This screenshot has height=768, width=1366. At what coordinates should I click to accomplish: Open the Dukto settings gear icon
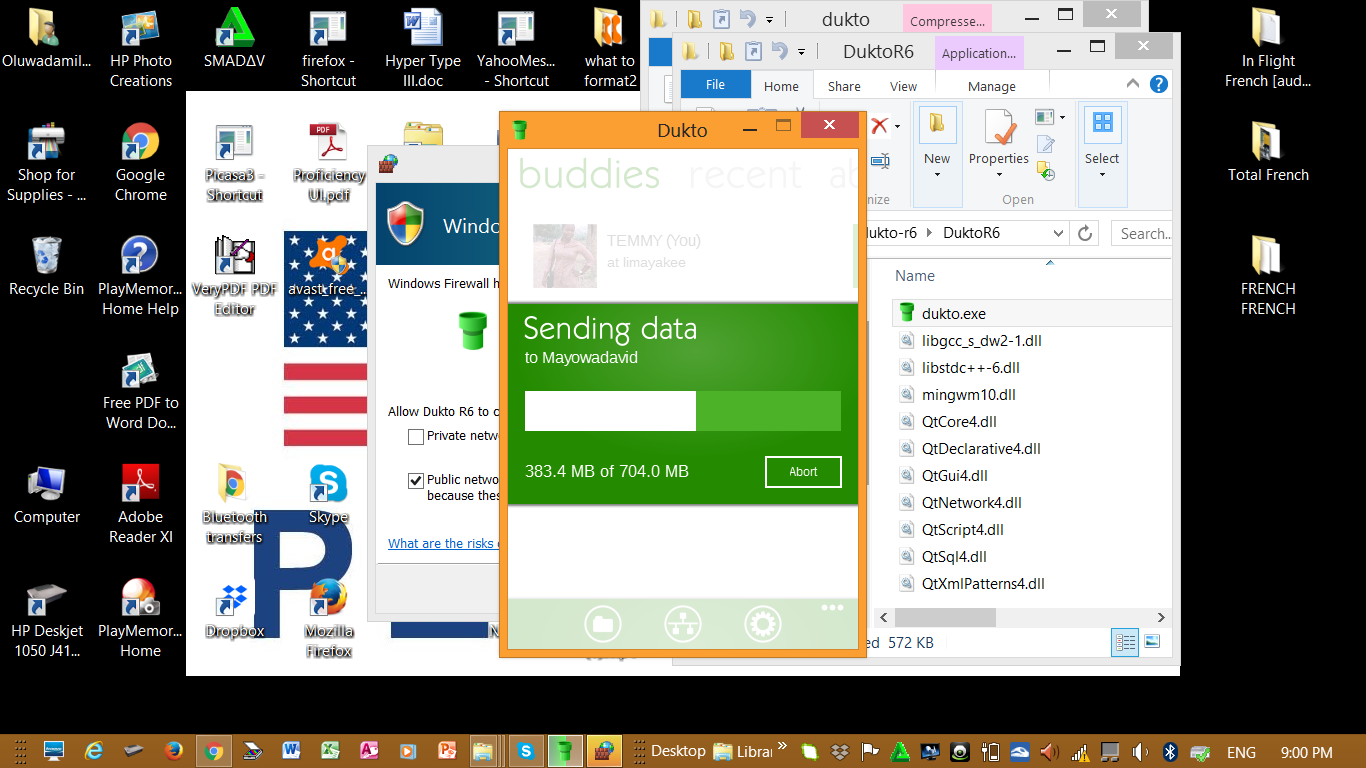pyautogui.click(x=763, y=625)
